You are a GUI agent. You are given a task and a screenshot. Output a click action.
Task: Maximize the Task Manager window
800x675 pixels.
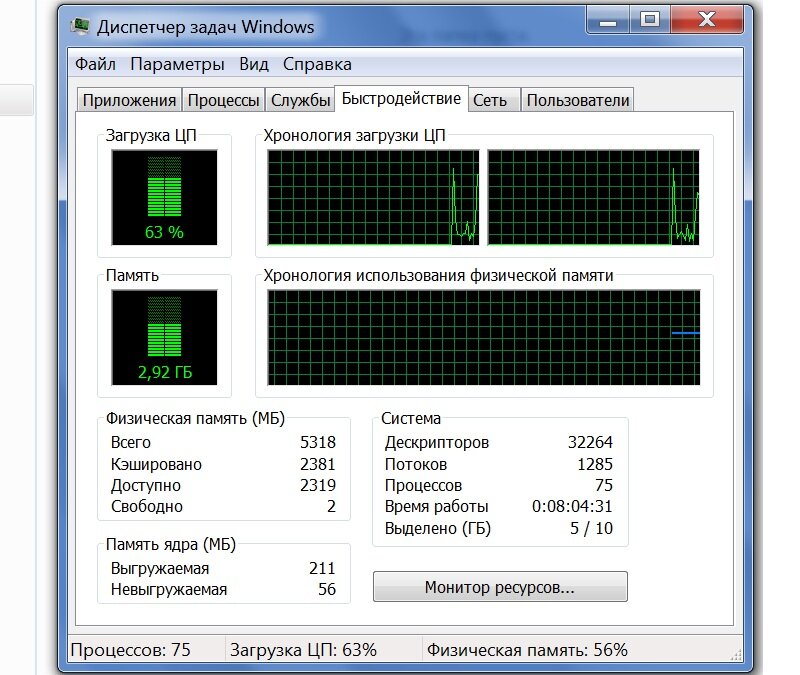click(x=649, y=20)
